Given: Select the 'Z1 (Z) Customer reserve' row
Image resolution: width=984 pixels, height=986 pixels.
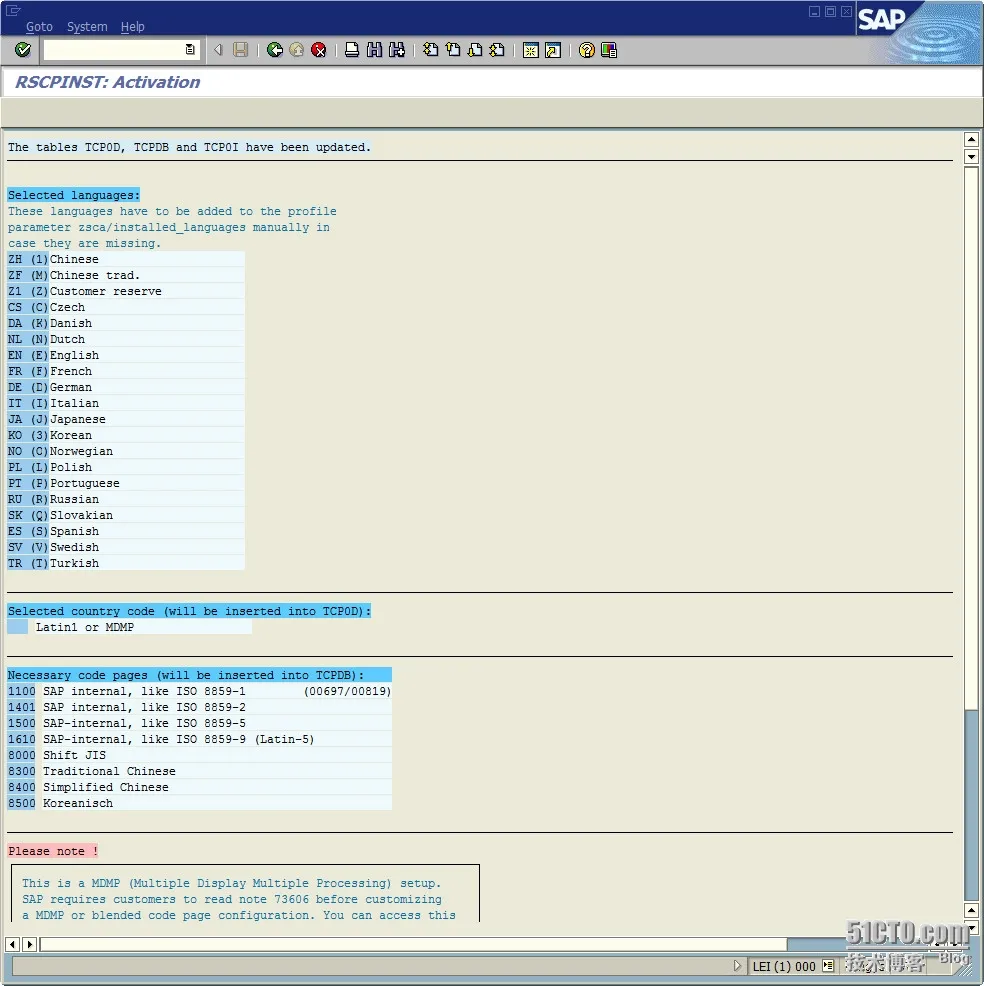Looking at the screenshot, I should (126, 291).
